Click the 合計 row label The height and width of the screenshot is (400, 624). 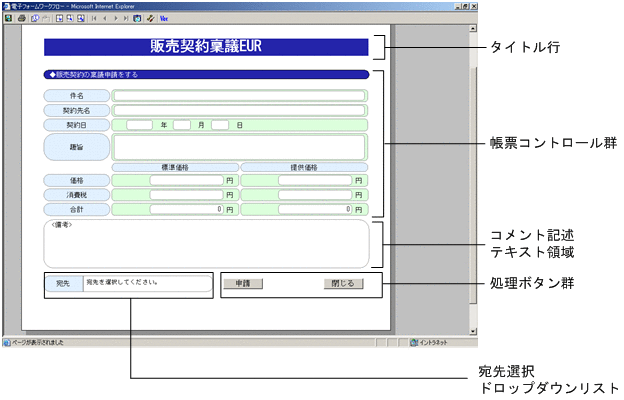pos(76,209)
